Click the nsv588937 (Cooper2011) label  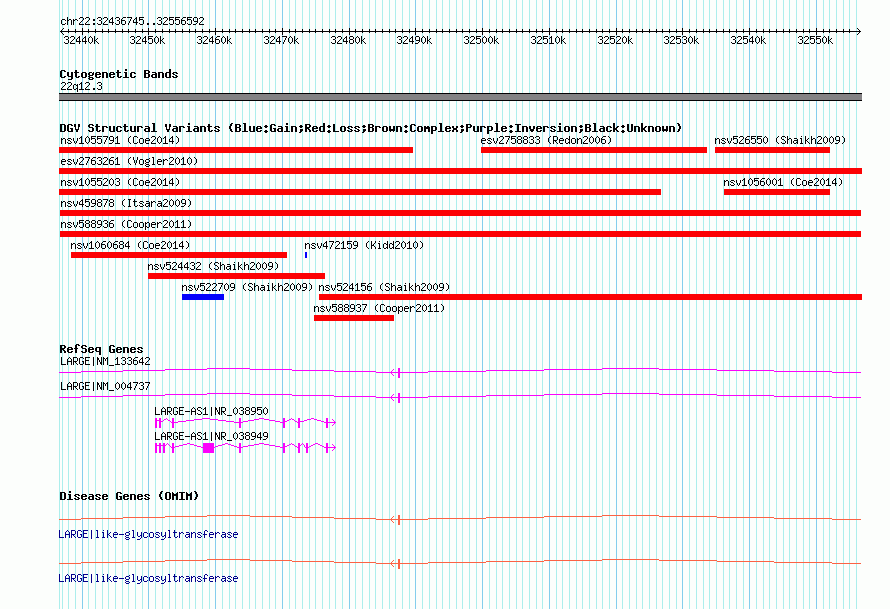click(379, 308)
